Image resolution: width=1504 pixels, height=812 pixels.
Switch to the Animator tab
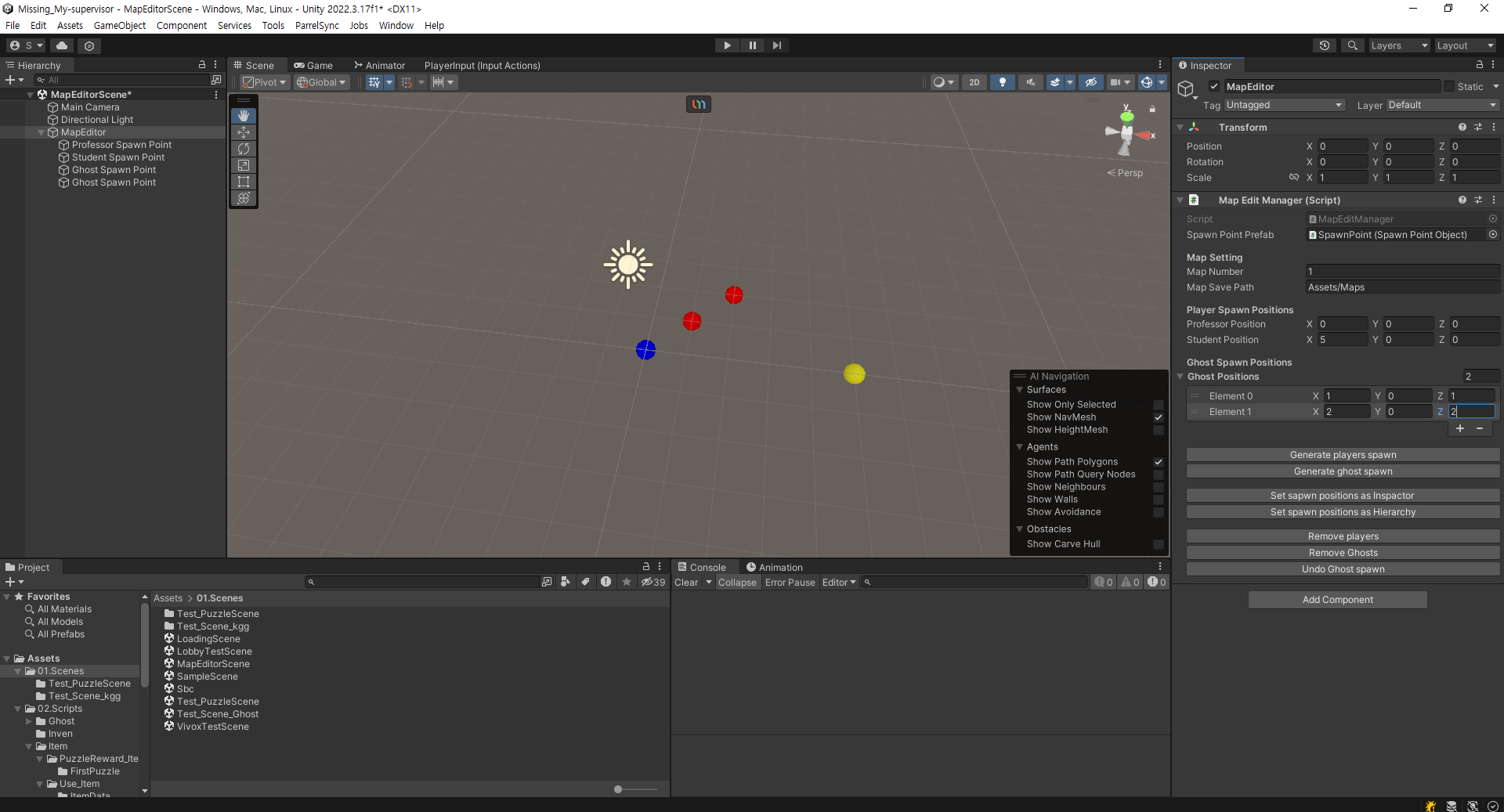tap(380, 65)
